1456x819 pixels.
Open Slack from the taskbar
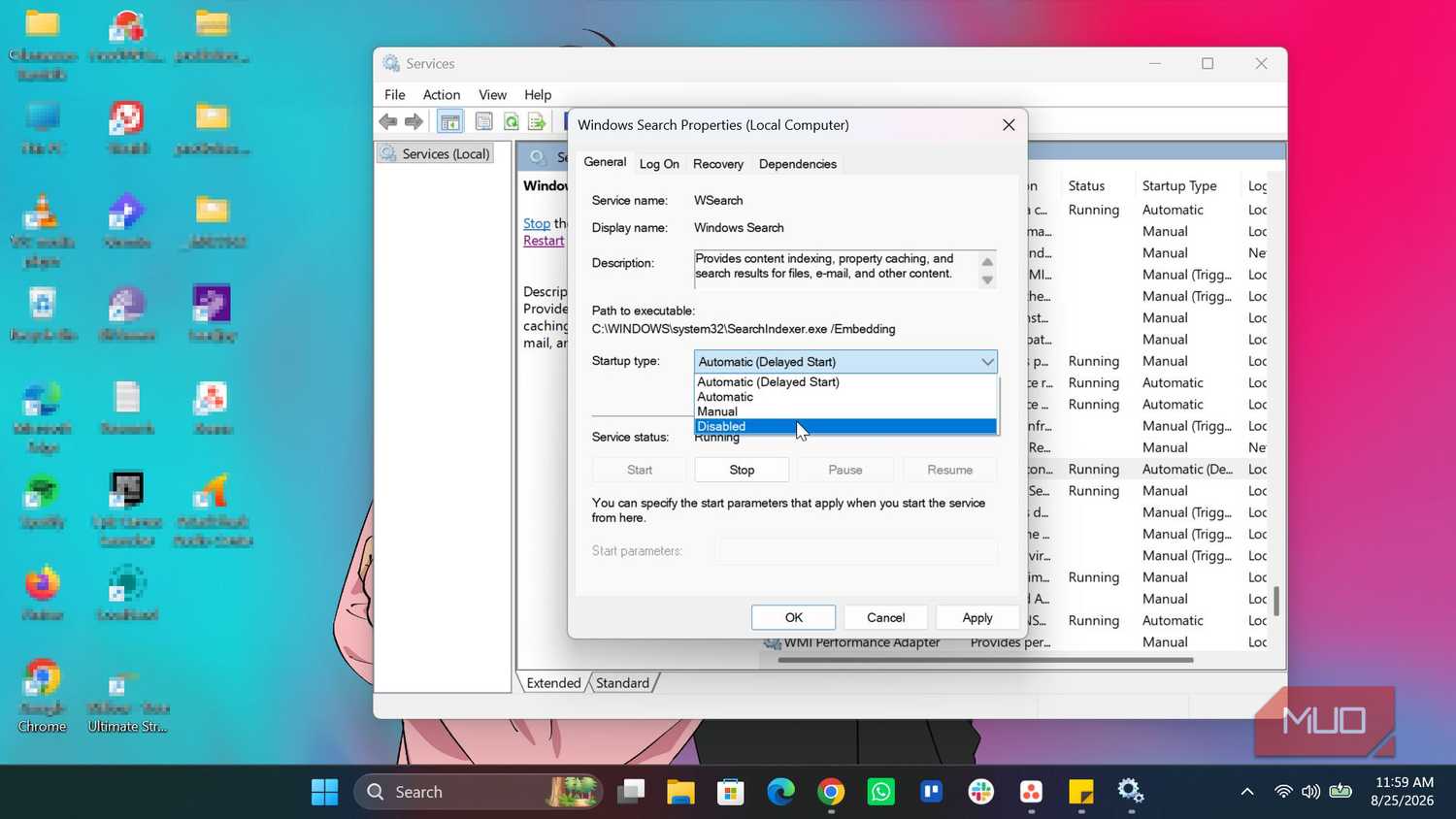pos(981,792)
